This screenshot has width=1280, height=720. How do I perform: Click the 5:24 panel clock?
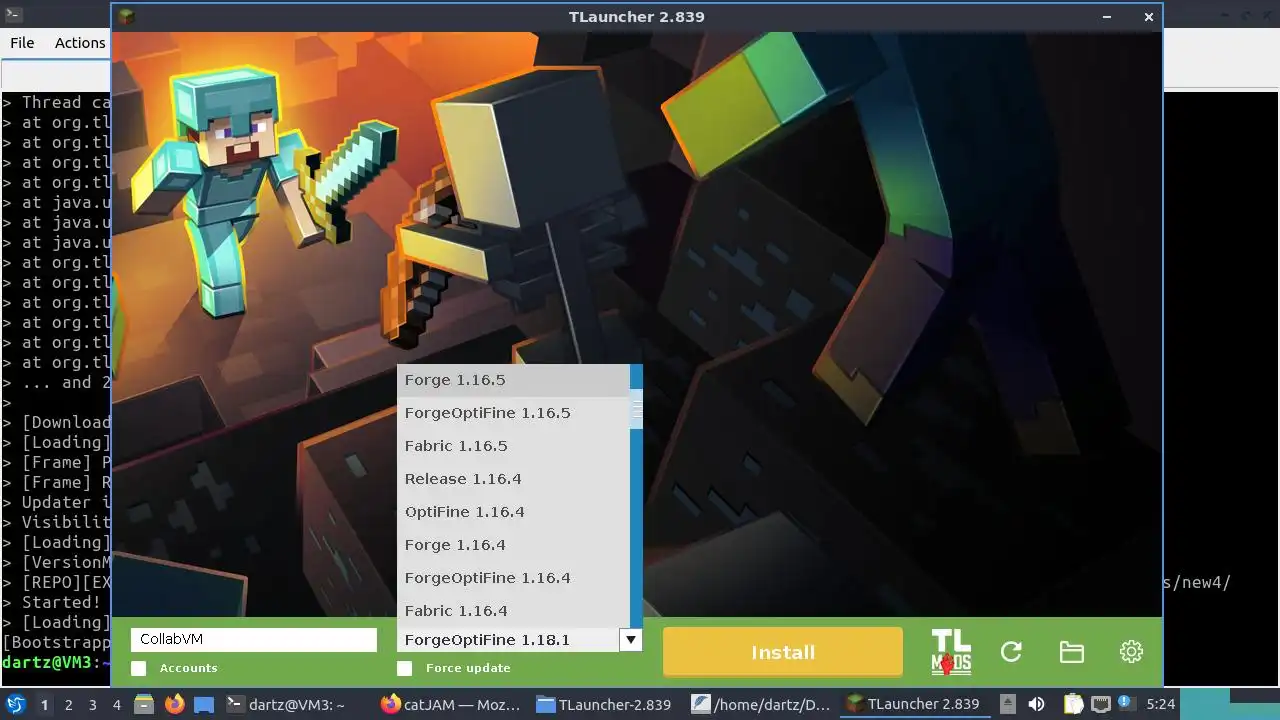(x=1161, y=704)
